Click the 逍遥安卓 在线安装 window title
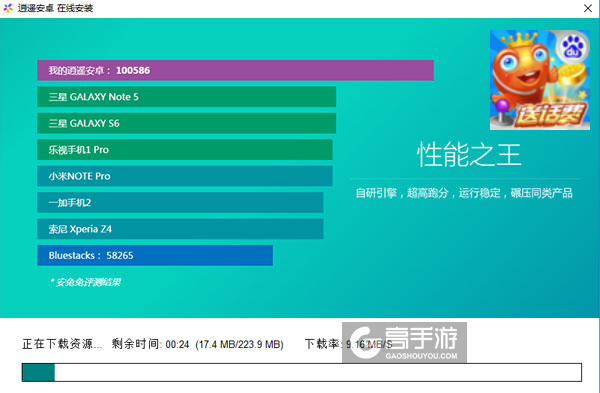 55,8
